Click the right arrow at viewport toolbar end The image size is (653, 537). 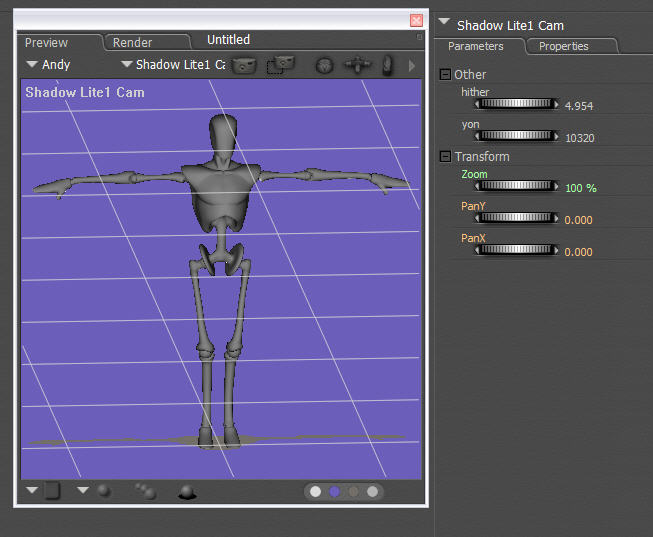[413, 65]
